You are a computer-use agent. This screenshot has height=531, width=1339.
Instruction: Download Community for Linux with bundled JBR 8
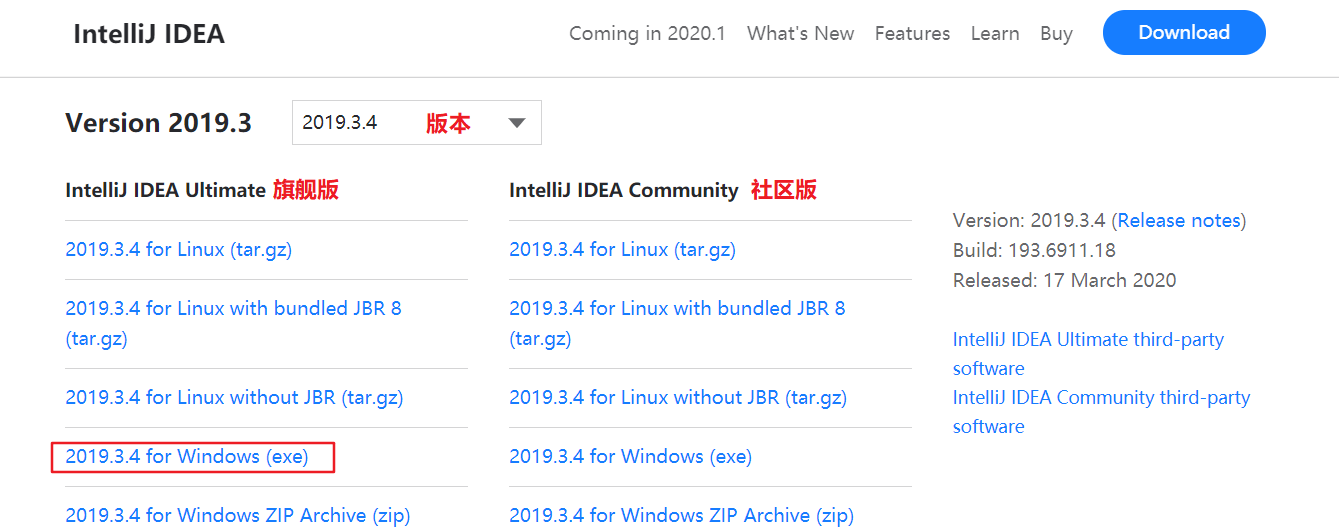pos(677,323)
